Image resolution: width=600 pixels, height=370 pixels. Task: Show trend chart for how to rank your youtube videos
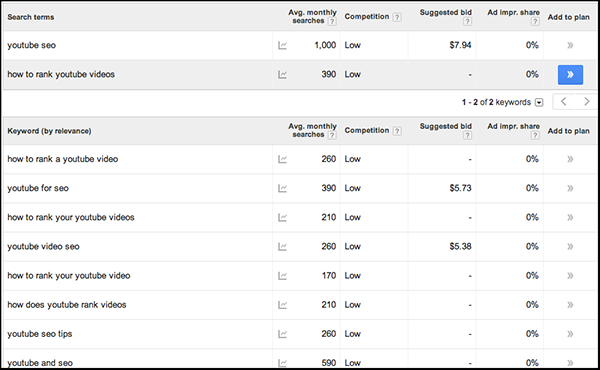[x=282, y=217]
